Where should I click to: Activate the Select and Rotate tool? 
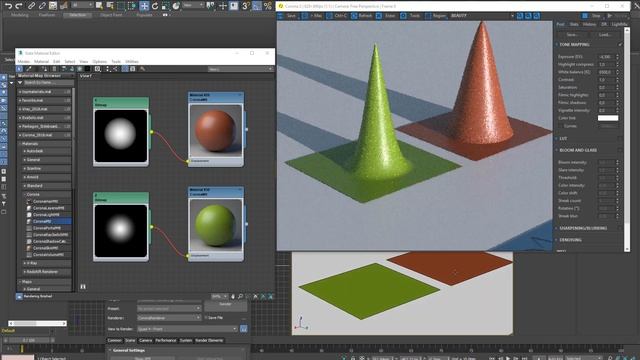point(155,6)
